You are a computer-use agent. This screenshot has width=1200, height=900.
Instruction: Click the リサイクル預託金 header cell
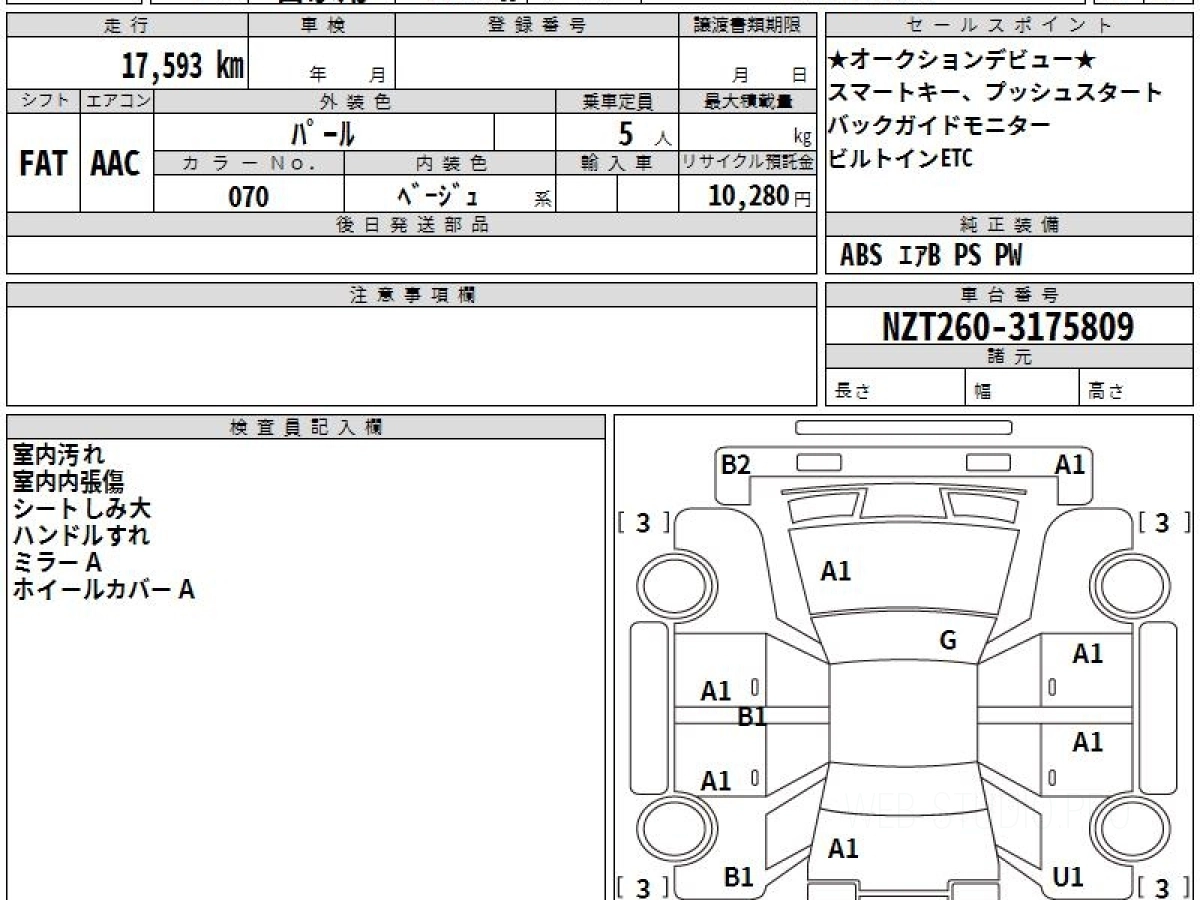748,163
